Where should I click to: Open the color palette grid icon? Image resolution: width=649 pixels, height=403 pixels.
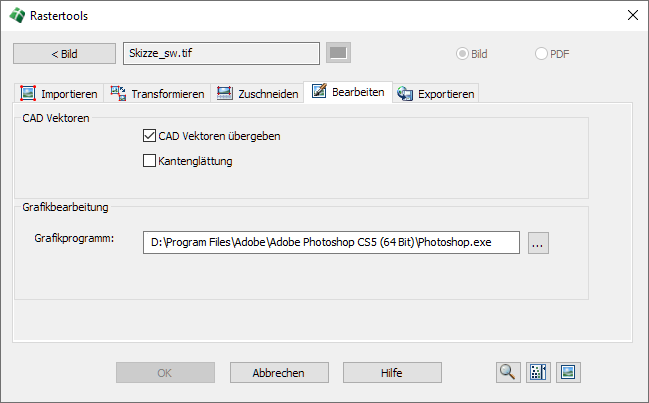click(x=539, y=373)
